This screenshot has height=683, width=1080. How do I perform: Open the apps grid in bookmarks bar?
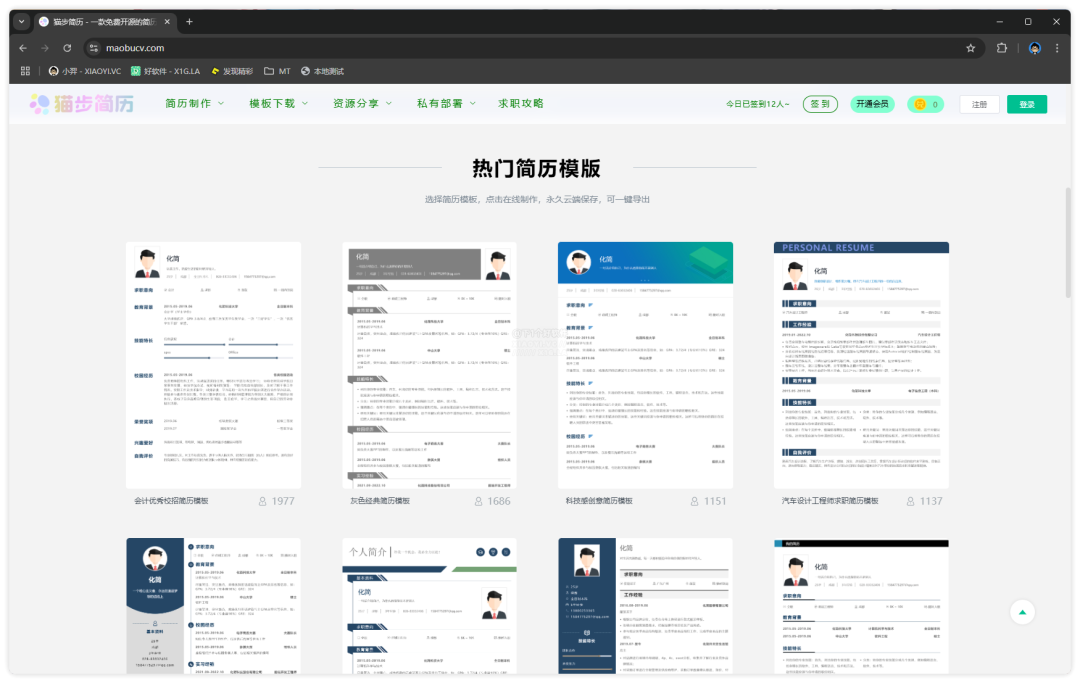point(25,71)
